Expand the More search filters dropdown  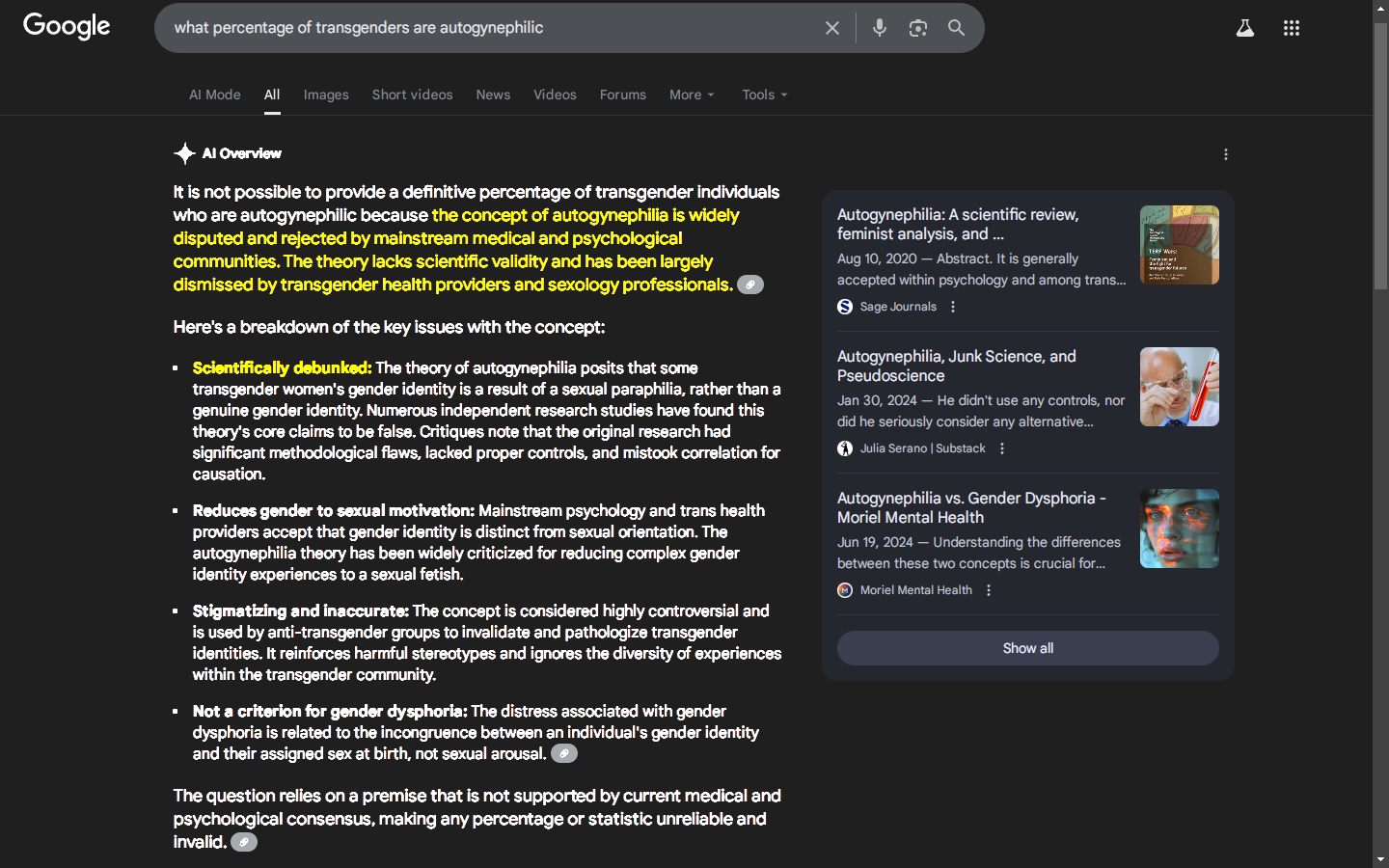[692, 95]
